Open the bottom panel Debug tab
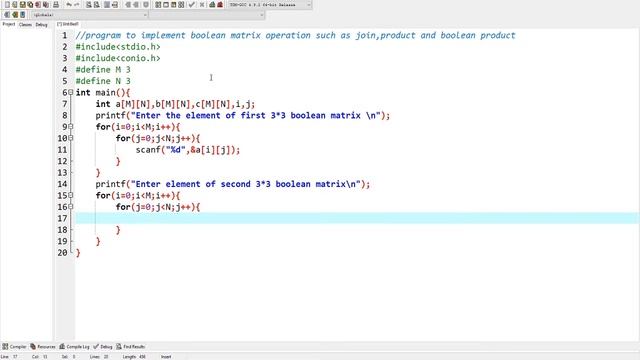This screenshot has width=640, height=360. (103, 347)
